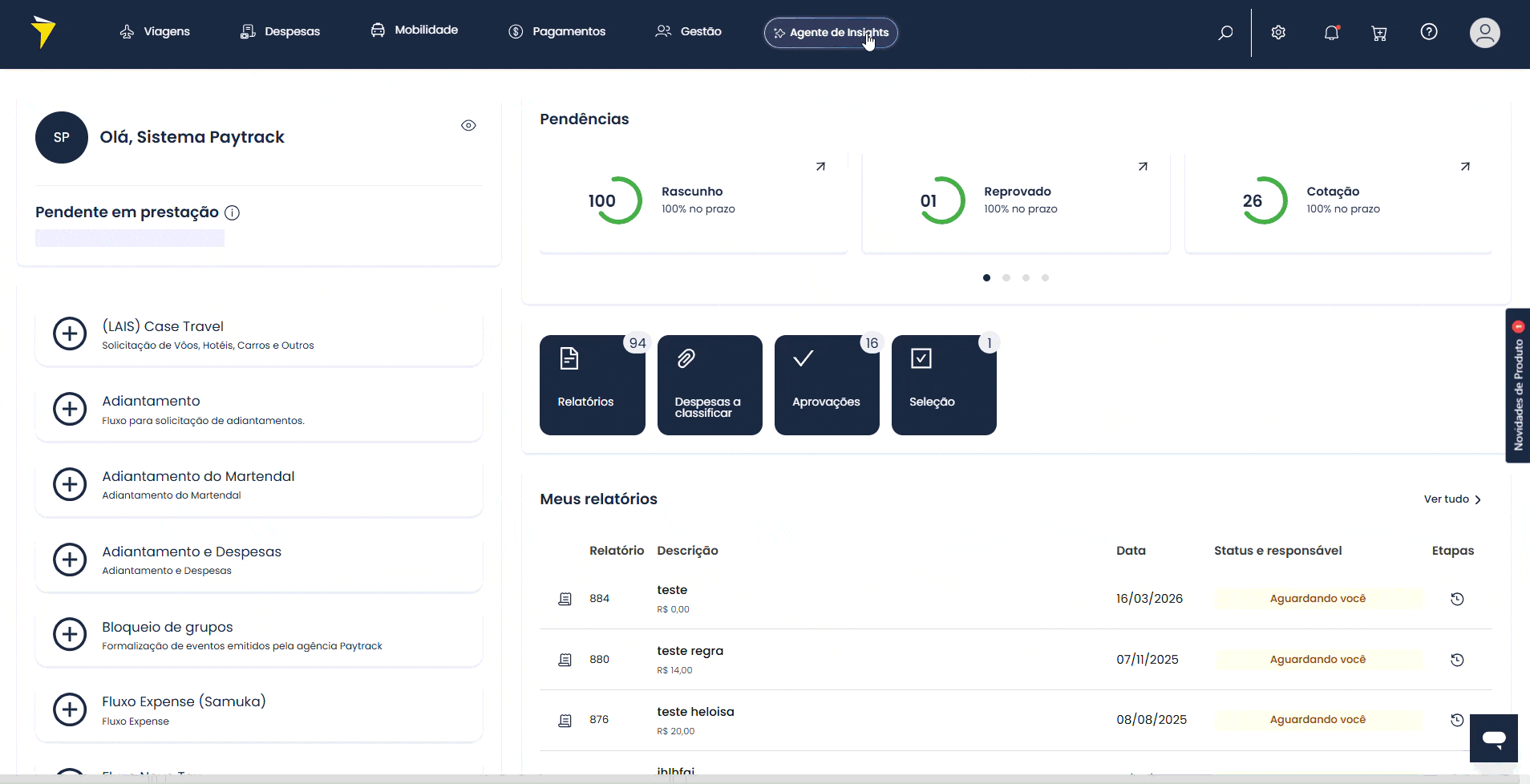Click the plus icon for Adiantamento e Despesas
The width and height of the screenshot is (1530, 784).
(x=70, y=560)
